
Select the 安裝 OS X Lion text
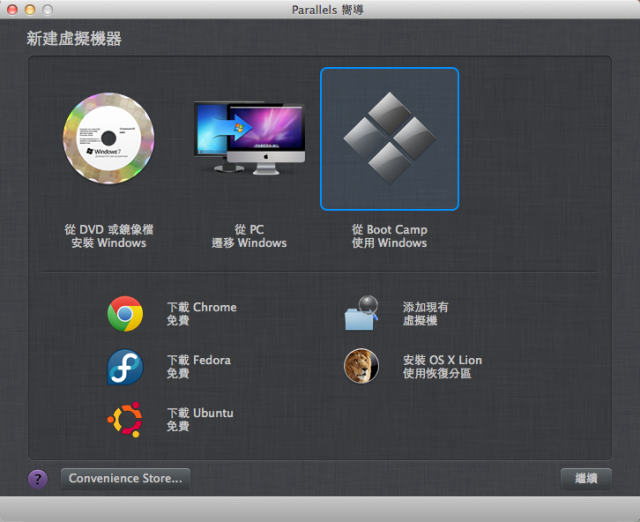coord(442,360)
